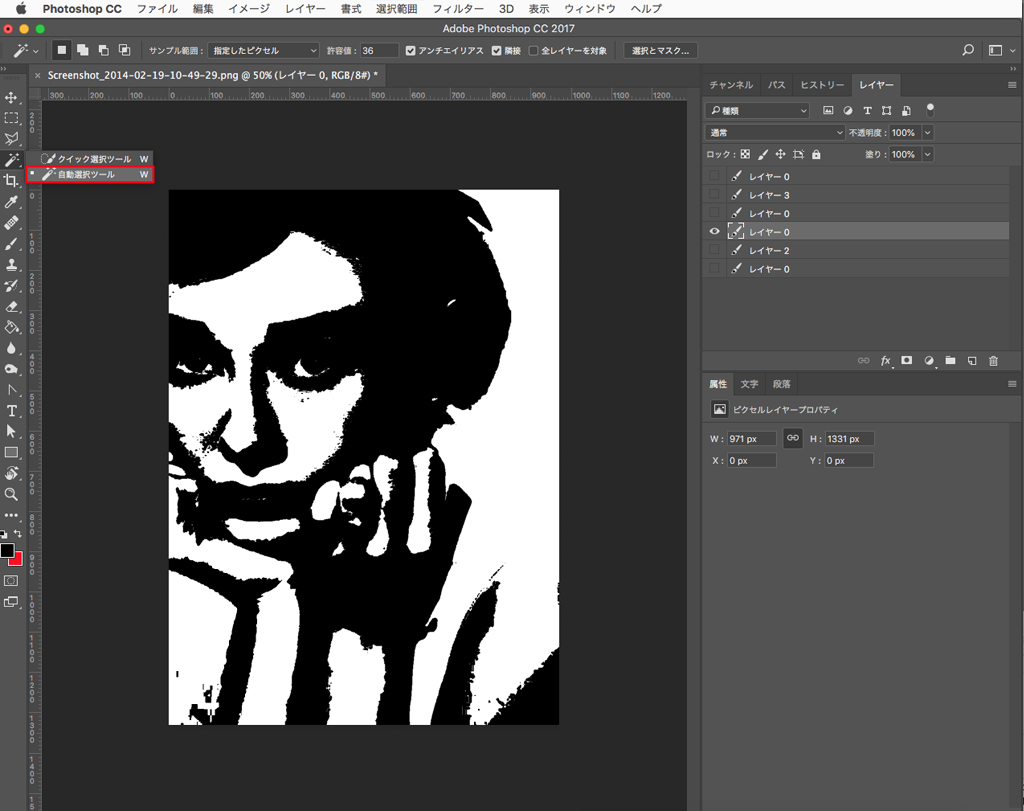Open the blend mode 通常 dropdown
Screen dimensions: 1024x811
775,133
